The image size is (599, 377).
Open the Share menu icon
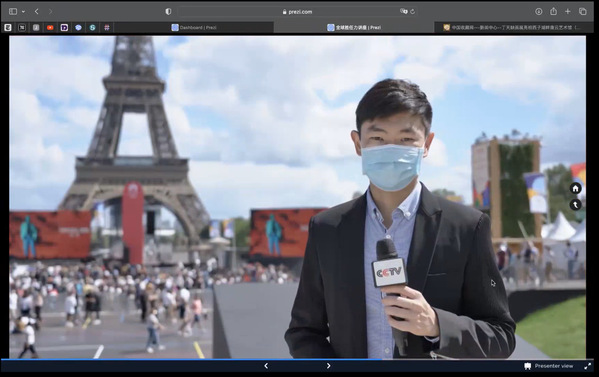(x=553, y=11)
